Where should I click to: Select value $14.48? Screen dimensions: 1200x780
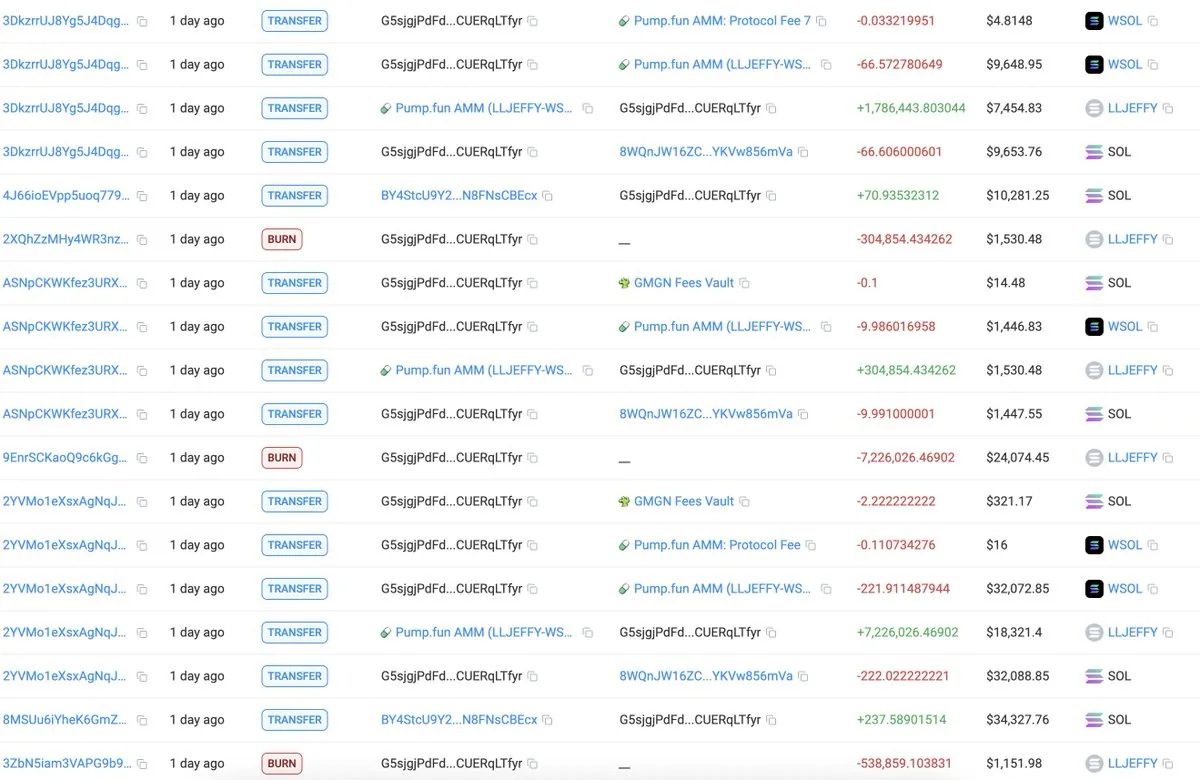tap(1005, 283)
